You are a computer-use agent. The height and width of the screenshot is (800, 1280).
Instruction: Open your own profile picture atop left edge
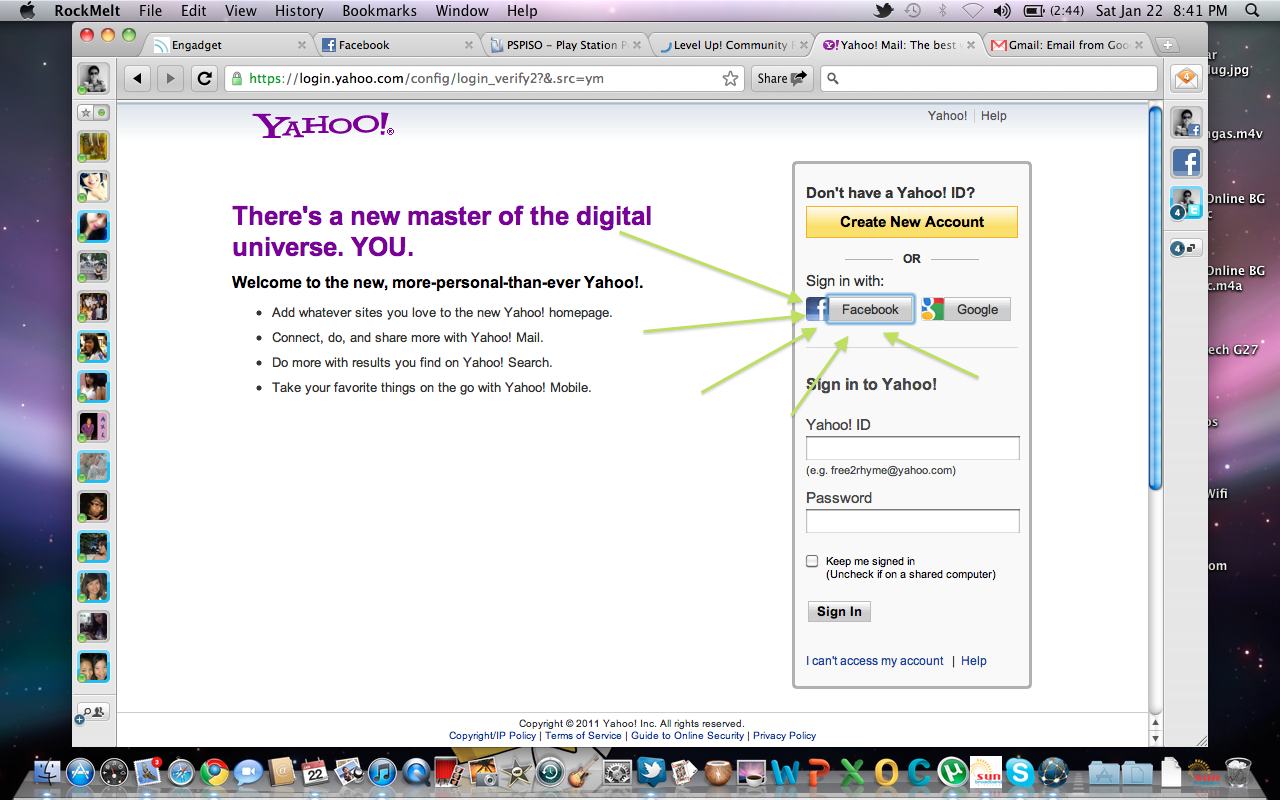click(94, 78)
